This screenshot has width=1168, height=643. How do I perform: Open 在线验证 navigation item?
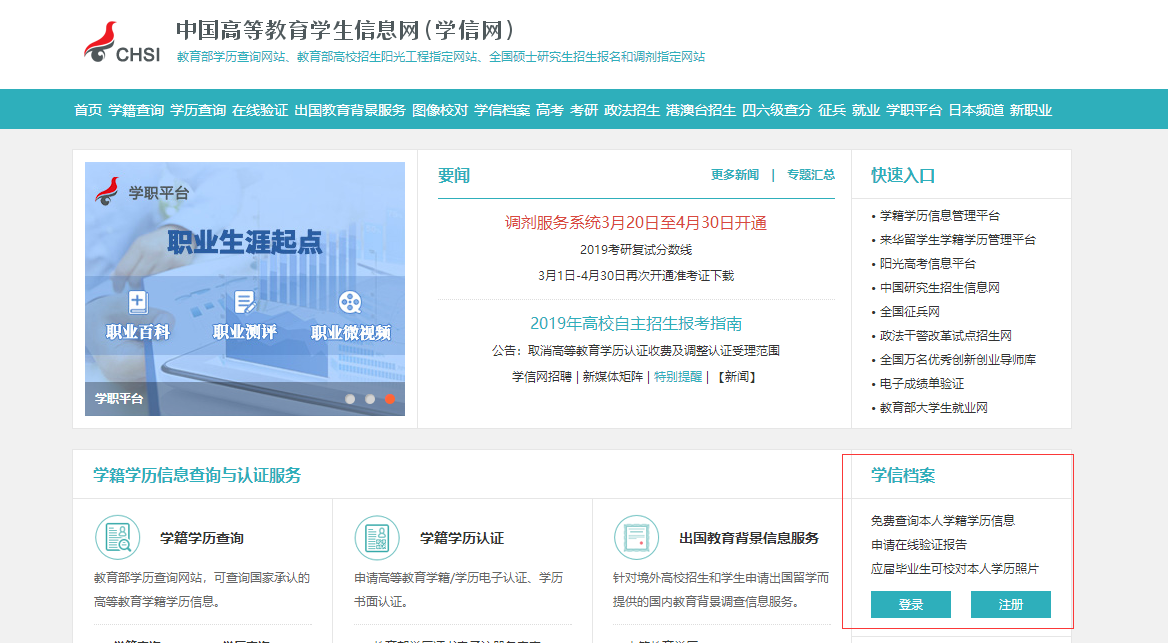259,110
